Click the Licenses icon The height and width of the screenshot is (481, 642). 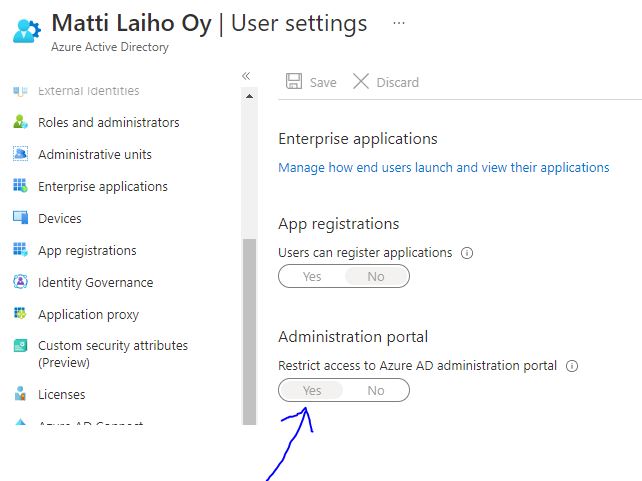point(20,394)
